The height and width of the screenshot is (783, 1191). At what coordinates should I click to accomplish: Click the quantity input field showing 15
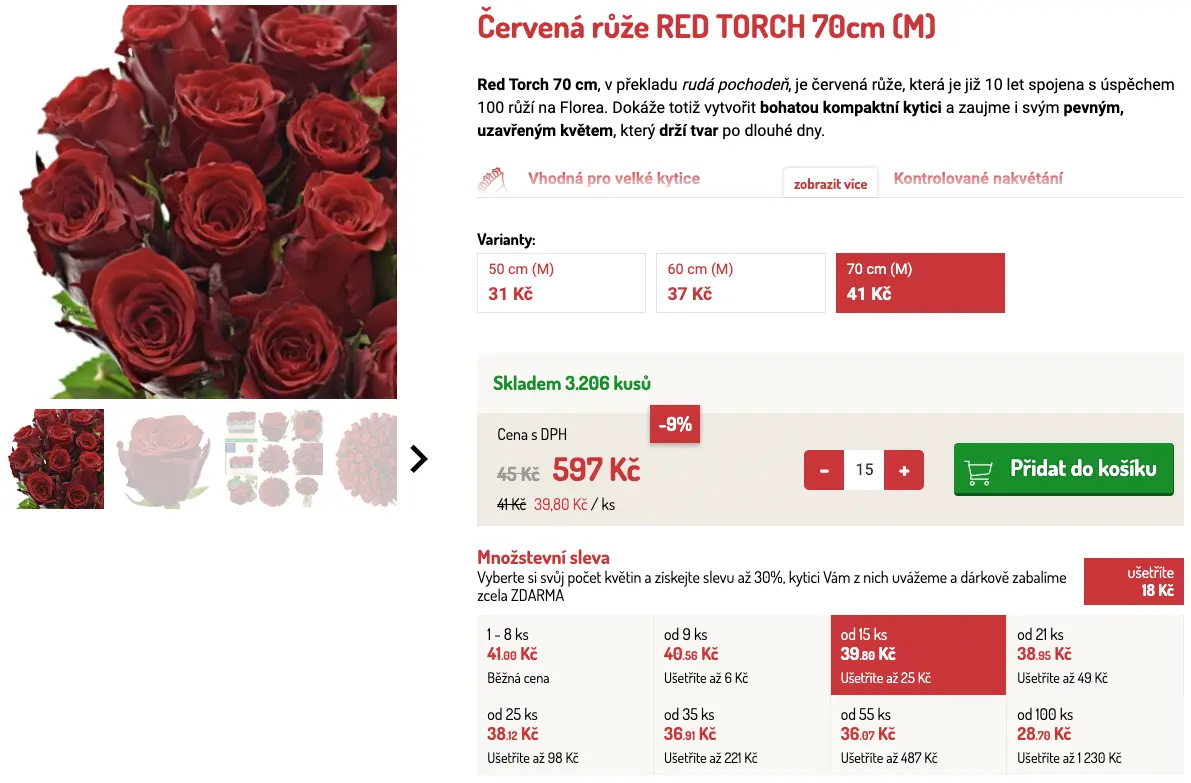tap(864, 470)
